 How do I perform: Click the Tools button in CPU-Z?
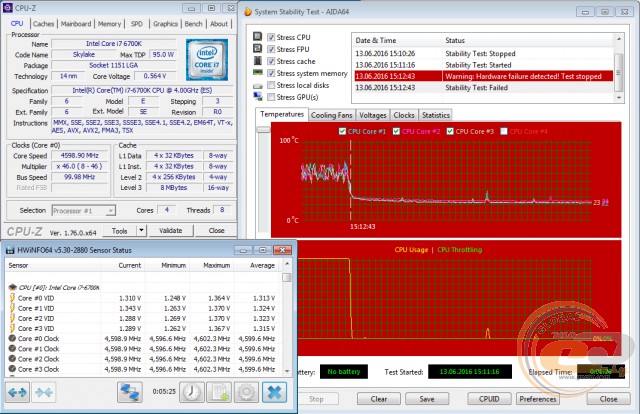point(120,231)
